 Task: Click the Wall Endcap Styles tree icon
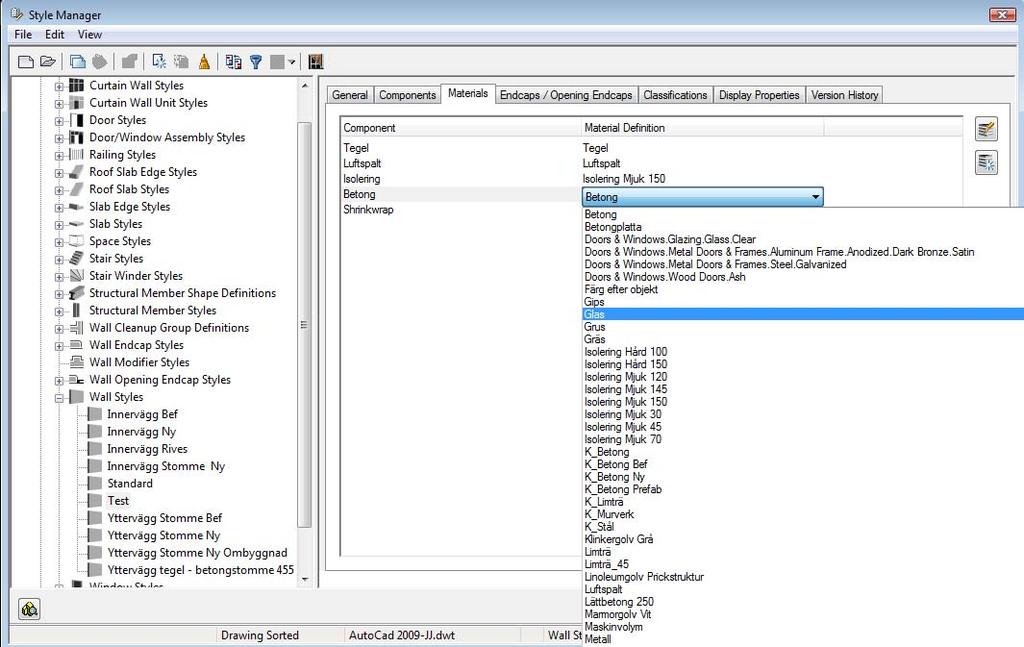coord(76,345)
